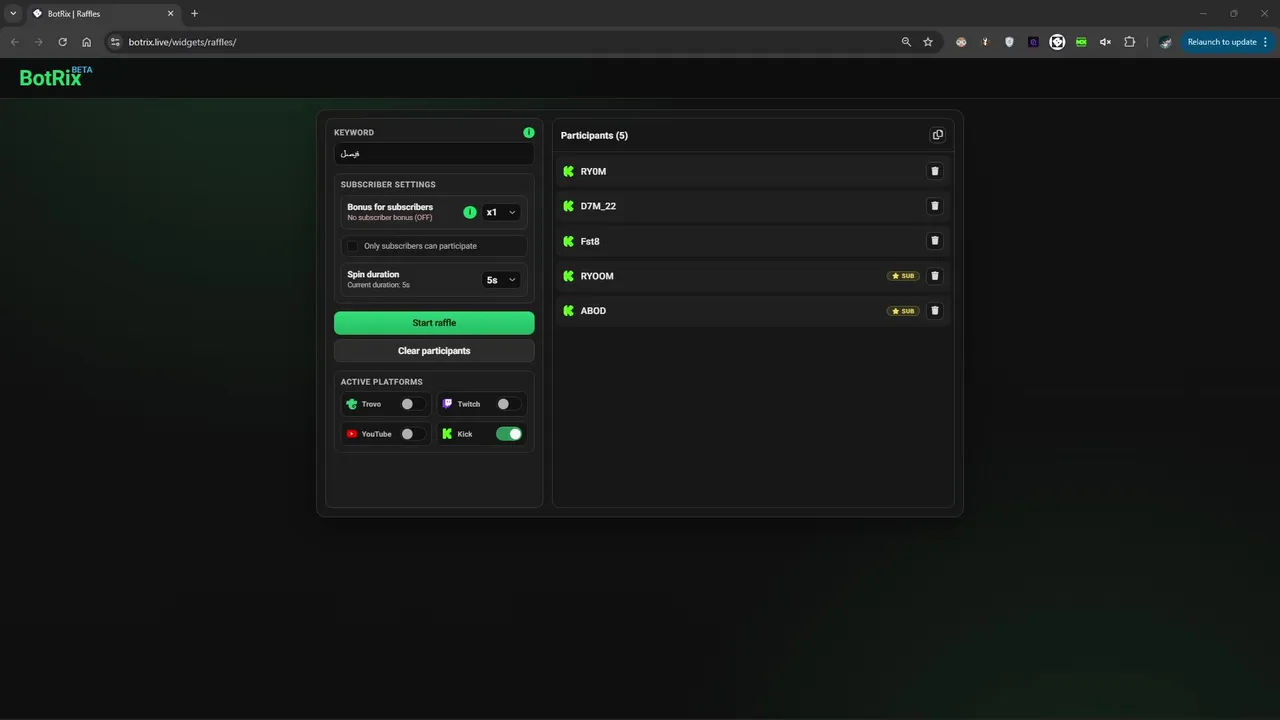Select participant name ABOD

point(593,311)
